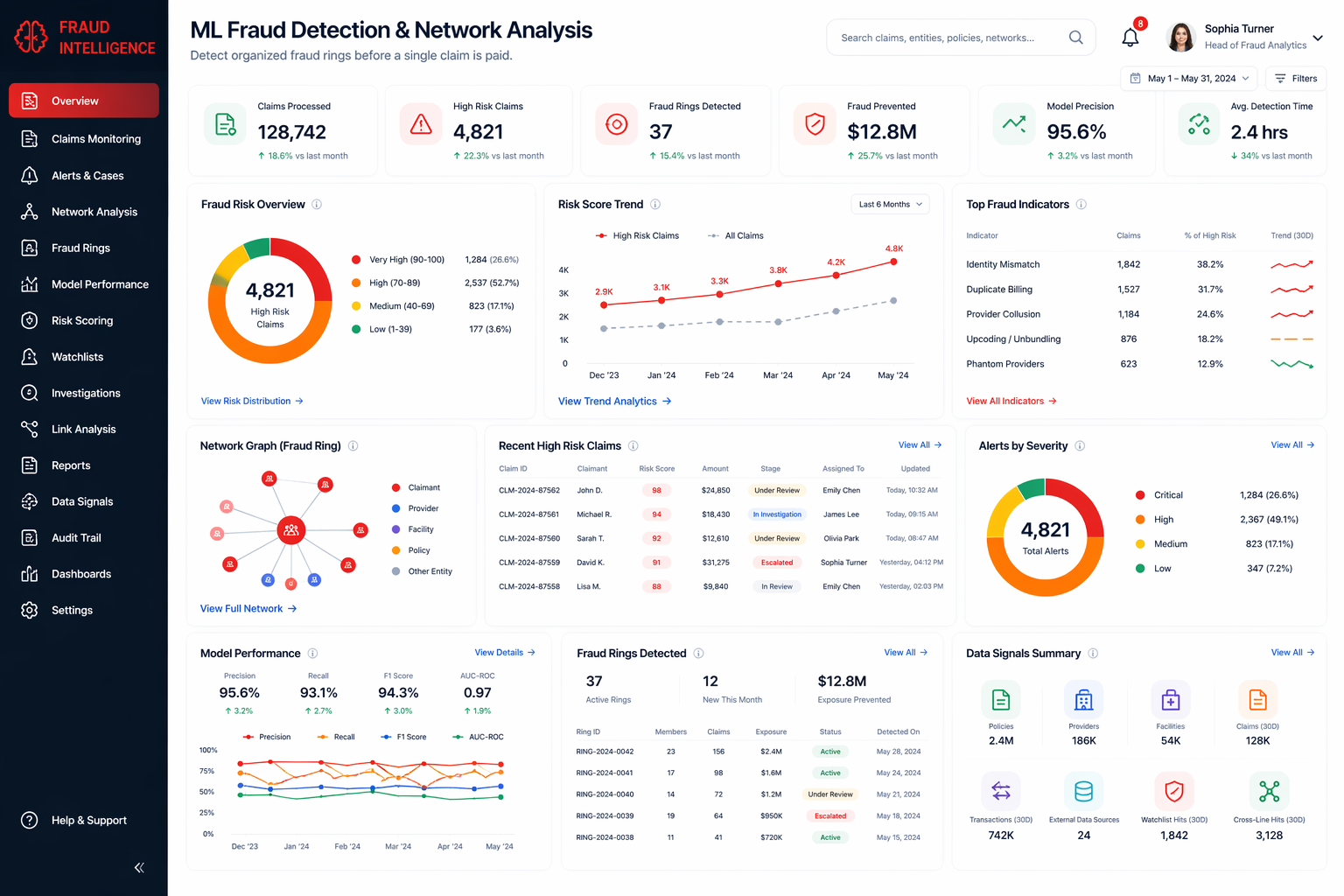The image size is (1344, 896).
Task: Go to Investigations
Action: [x=84, y=394]
